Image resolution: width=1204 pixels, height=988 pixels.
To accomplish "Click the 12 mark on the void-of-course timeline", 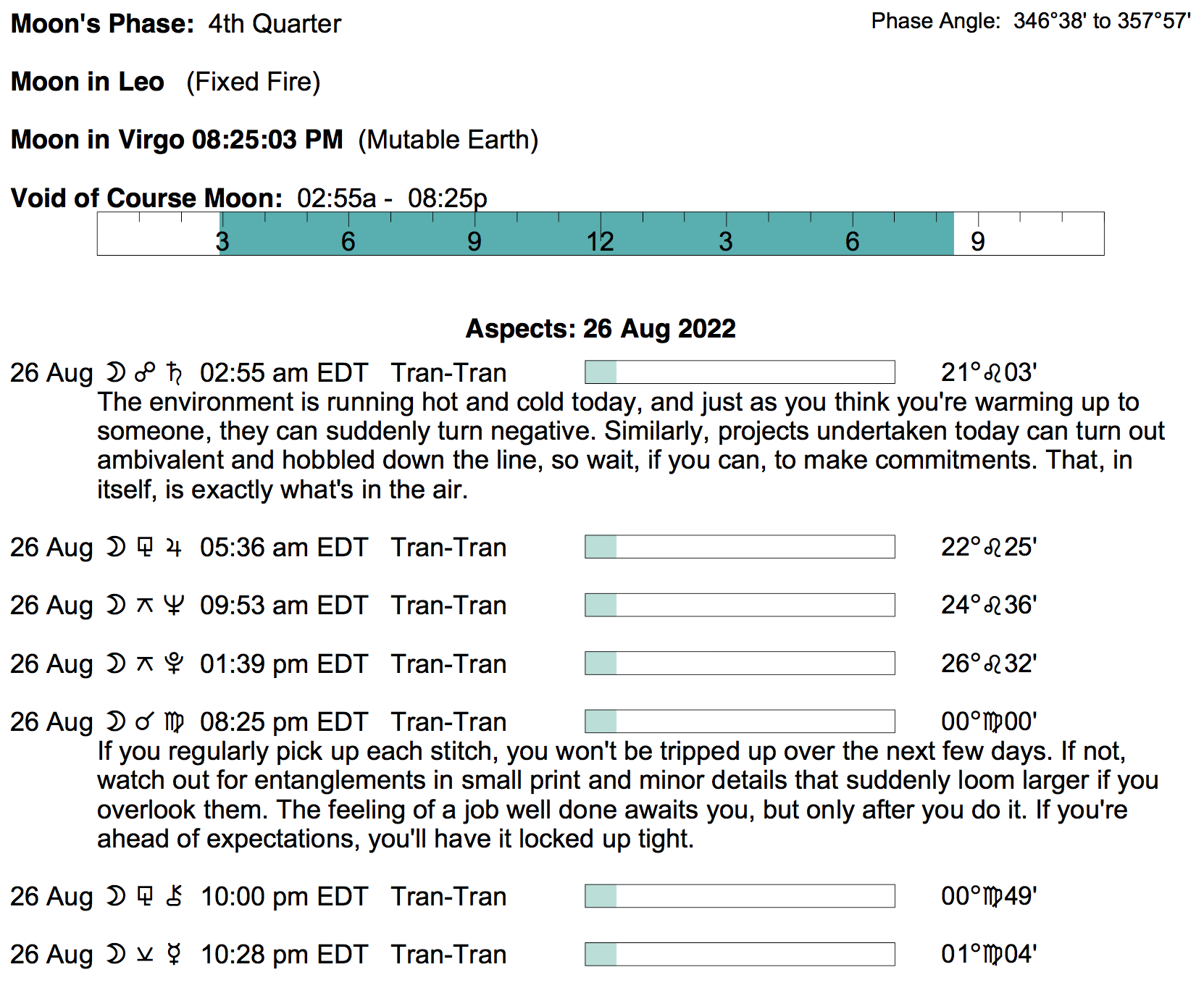I will coord(600,241).
